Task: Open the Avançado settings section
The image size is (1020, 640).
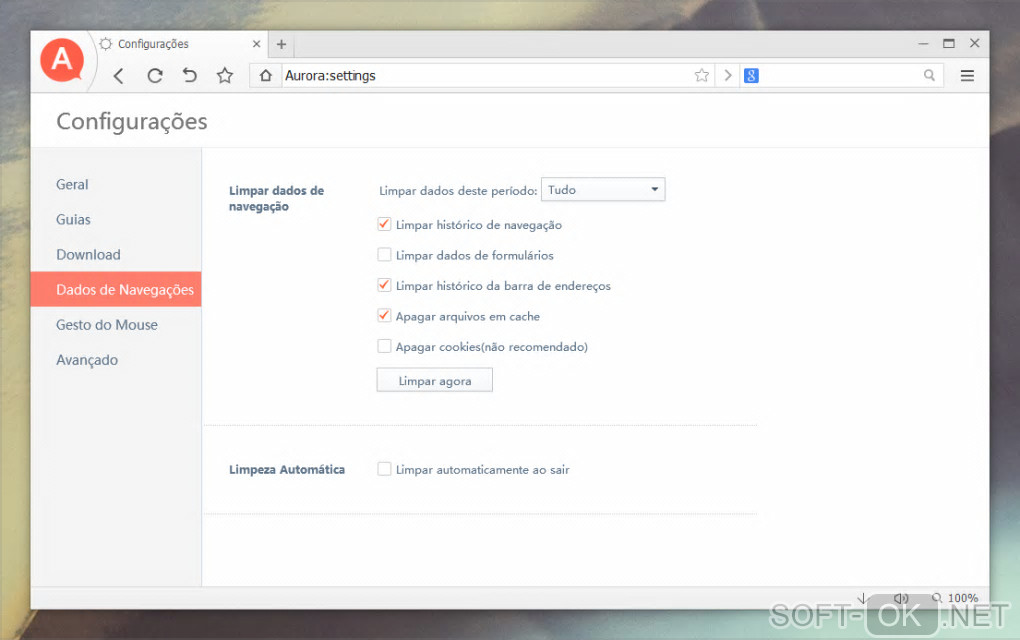Action: tap(87, 360)
